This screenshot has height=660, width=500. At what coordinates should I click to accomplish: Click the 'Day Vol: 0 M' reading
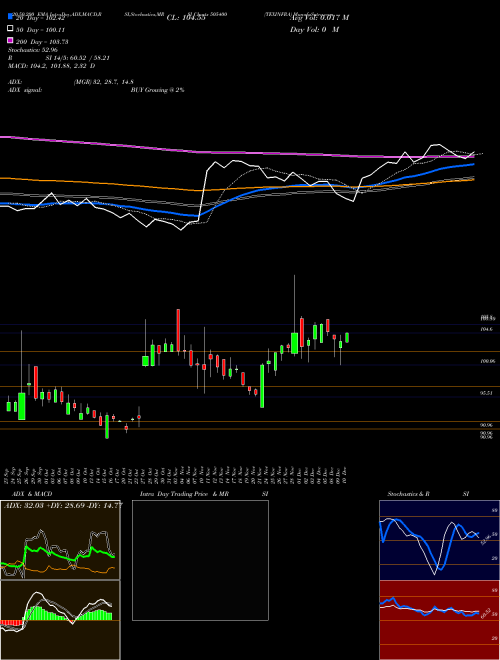(314, 29)
